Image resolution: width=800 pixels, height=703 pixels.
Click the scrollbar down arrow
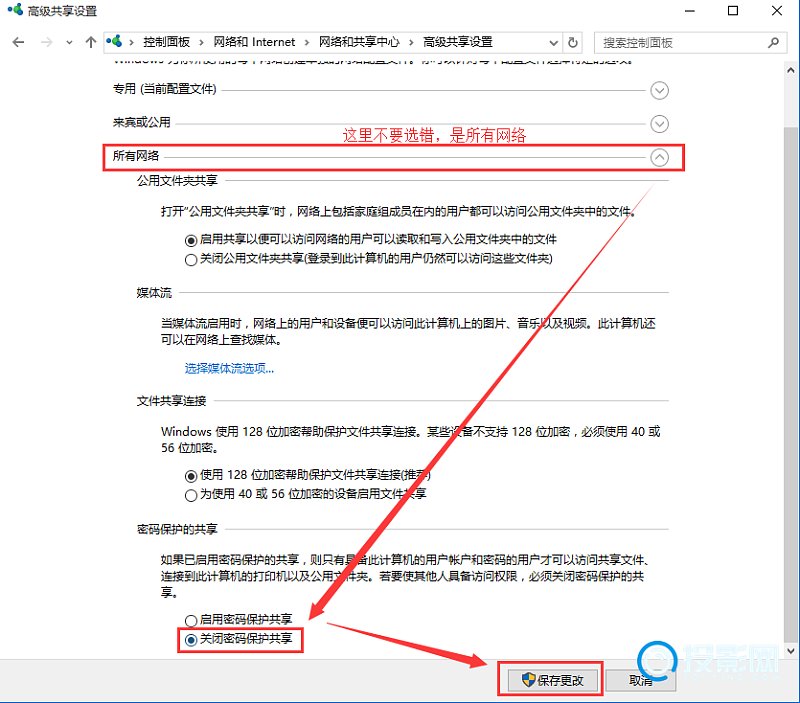791,650
